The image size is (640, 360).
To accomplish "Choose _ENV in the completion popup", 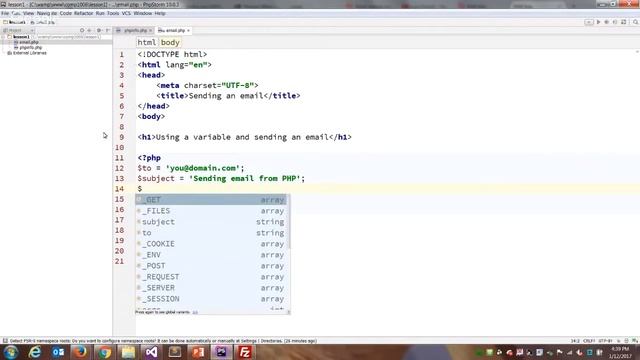I will 211,255.
